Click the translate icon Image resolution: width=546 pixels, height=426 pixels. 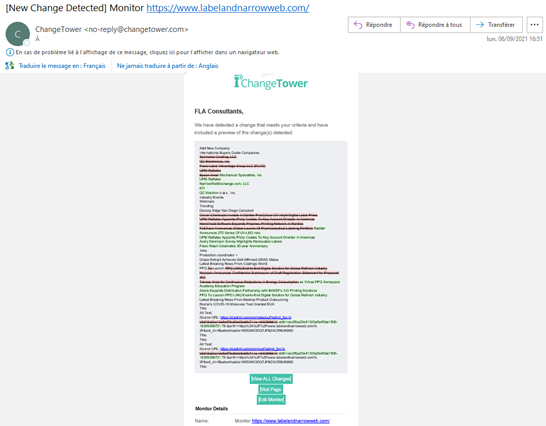click(x=10, y=66)
